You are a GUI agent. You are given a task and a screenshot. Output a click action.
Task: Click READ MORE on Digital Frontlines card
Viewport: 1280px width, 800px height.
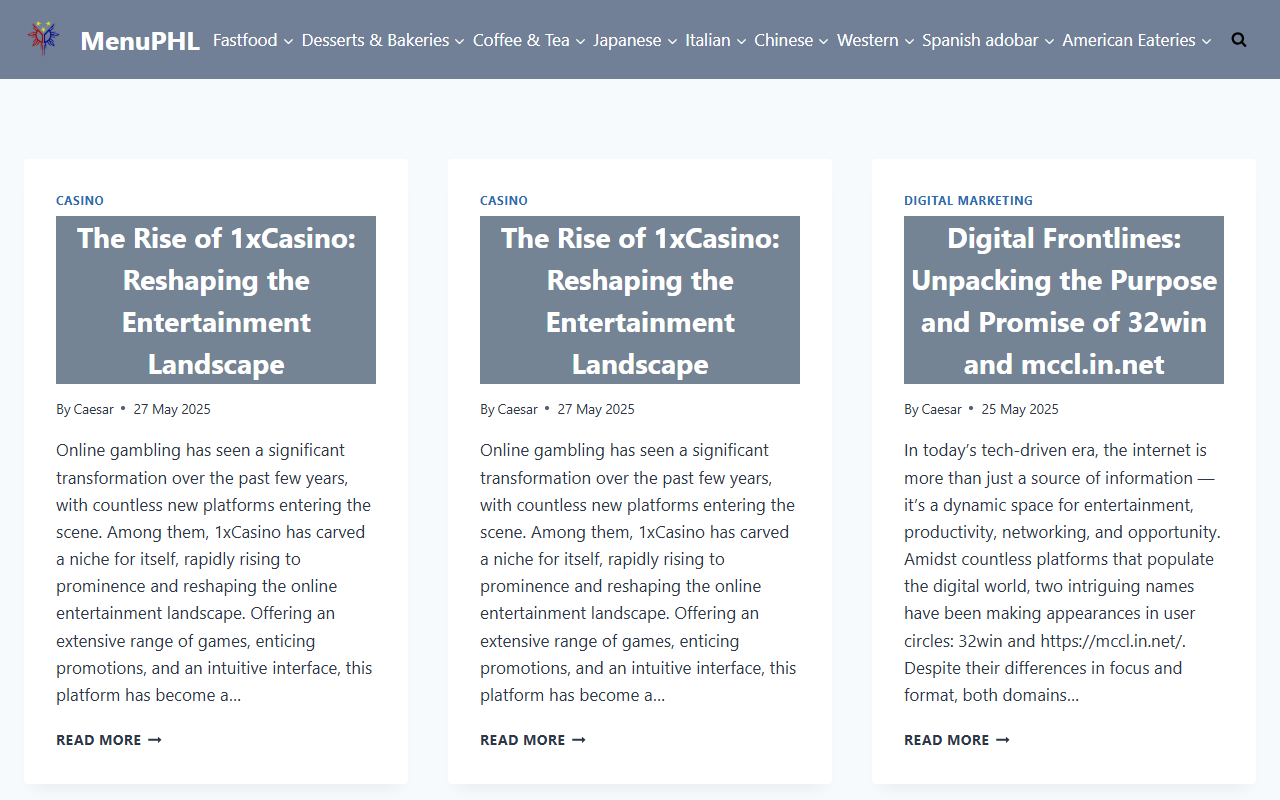point(957,740)
